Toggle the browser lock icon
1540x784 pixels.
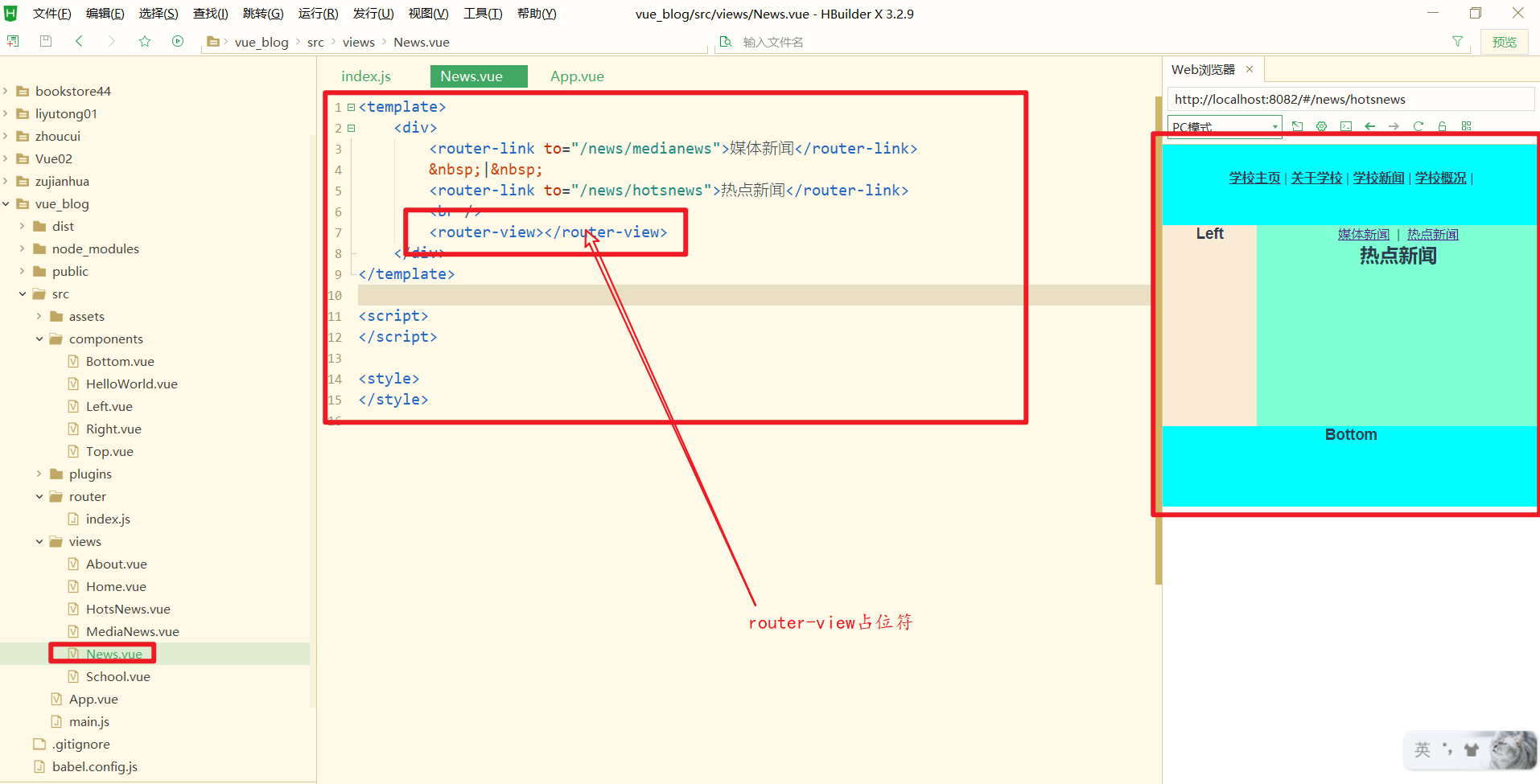(1442, 126)
